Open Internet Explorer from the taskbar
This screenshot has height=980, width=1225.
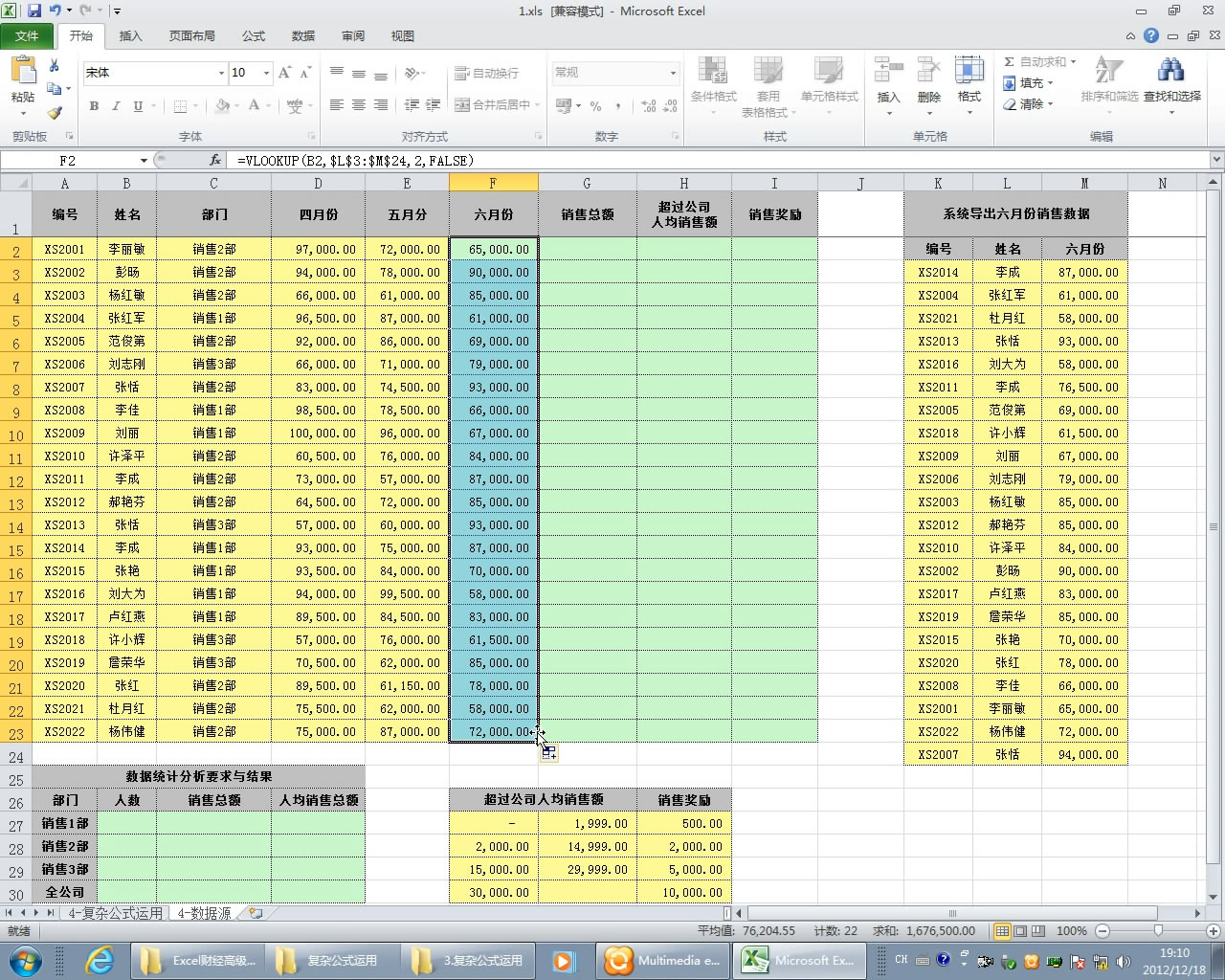click(x=100, y=960)
